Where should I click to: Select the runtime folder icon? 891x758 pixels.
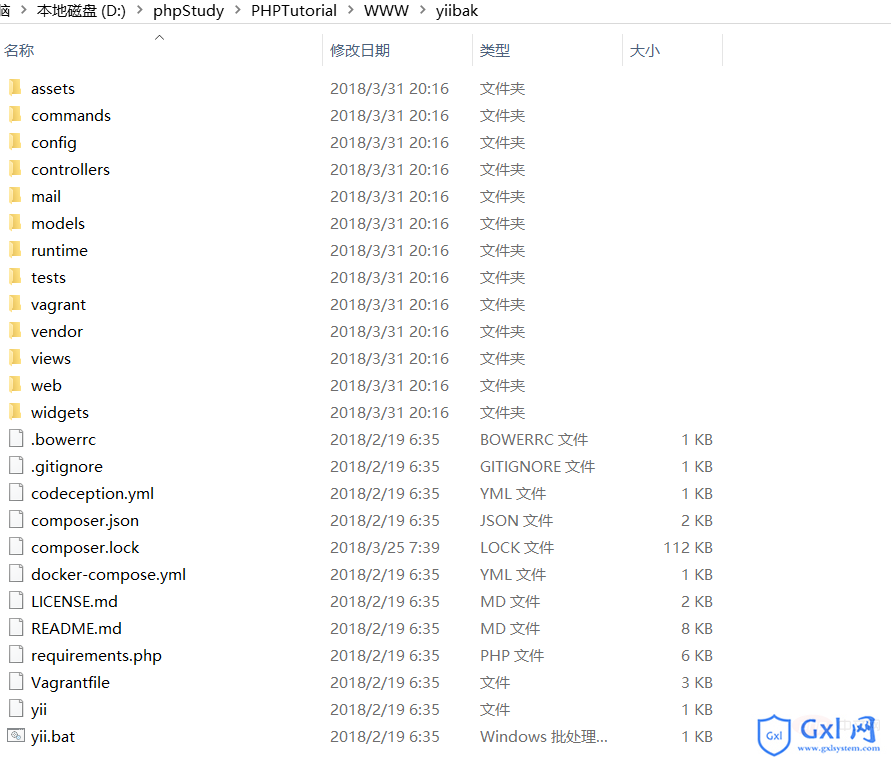click(x=15, y=250)
